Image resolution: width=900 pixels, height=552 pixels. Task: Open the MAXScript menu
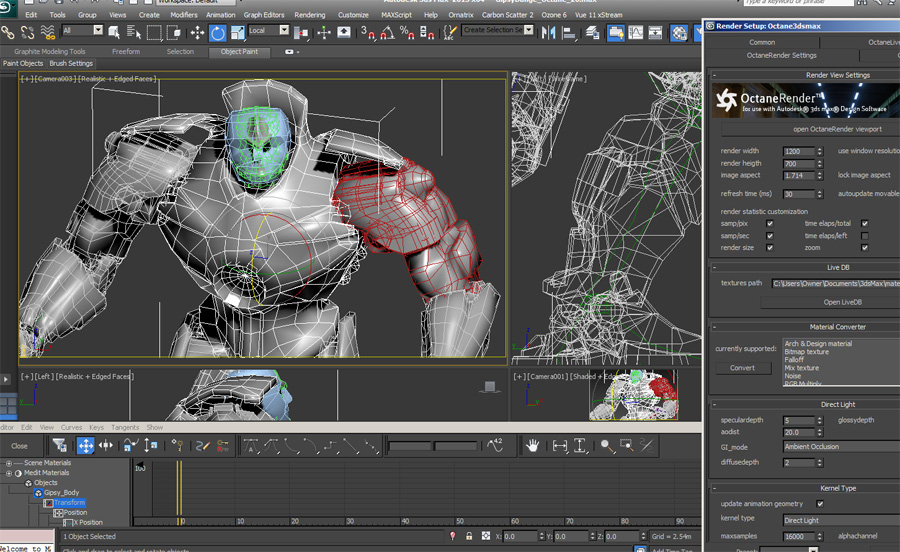pyautogui.click(x=396, y=15)
